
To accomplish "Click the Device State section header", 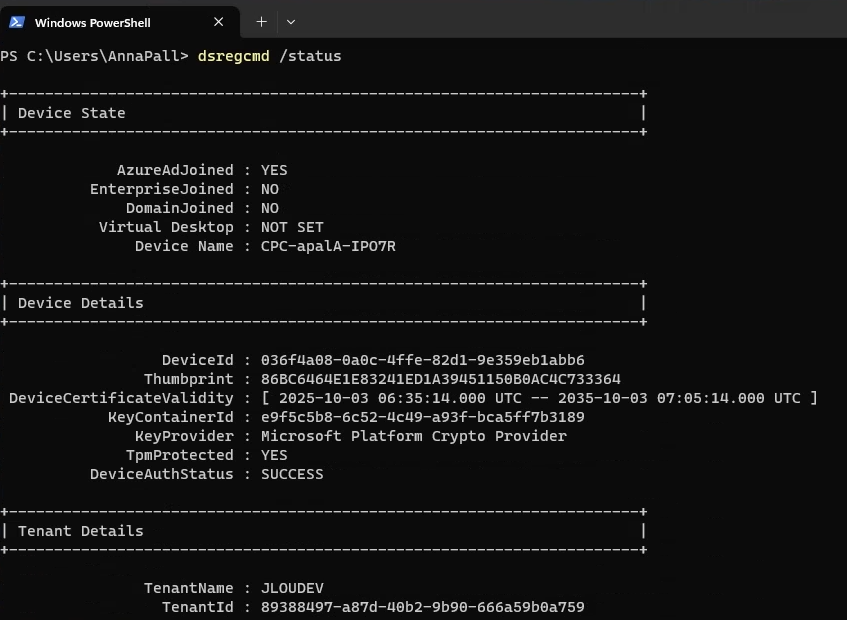I will point(72,113).
